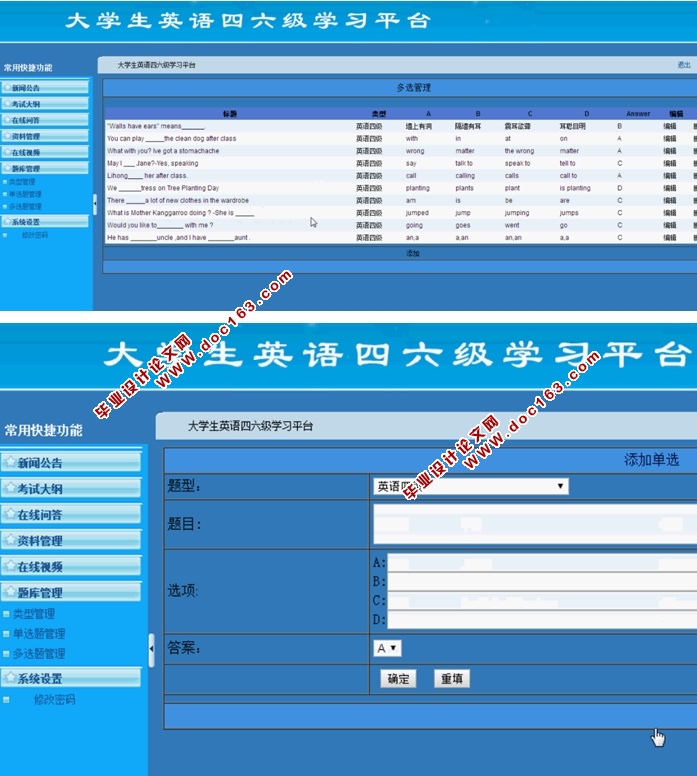
Task: Edit the "Mother Kanggarroo" question row
Action: point(670,213)
